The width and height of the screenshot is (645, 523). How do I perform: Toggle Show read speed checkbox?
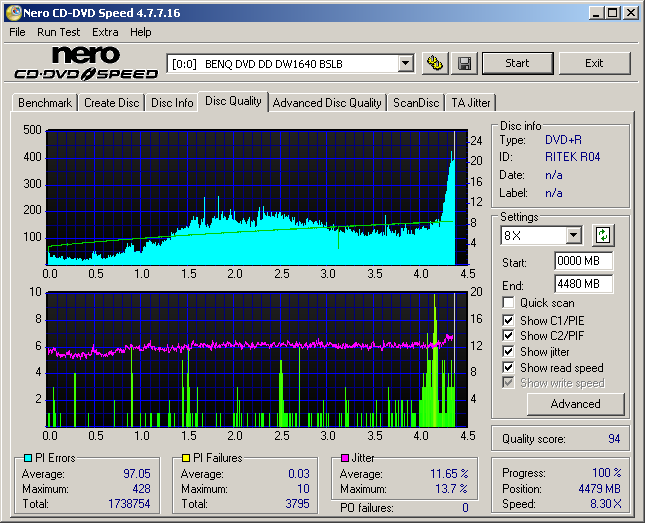(x=509, y=368)
